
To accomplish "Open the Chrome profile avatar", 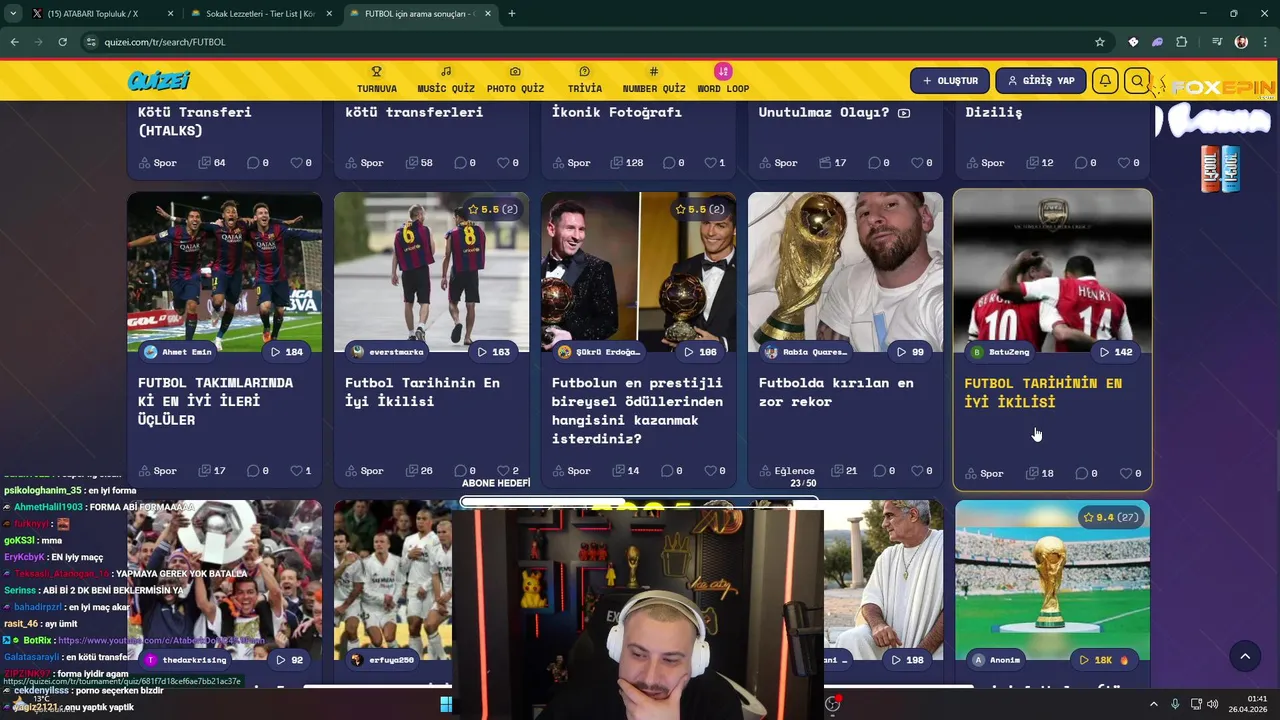I will [1242, 42].
